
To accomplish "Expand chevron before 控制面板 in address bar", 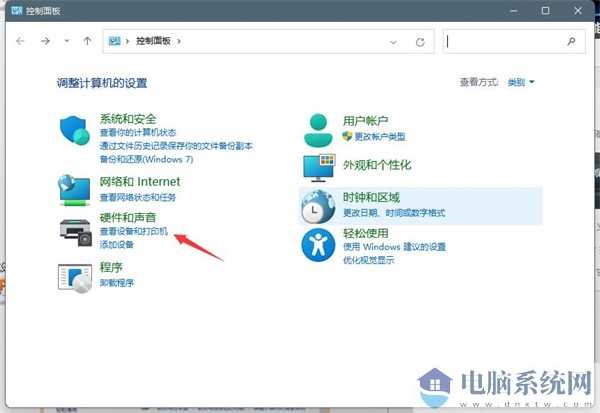I will (127, 41).
